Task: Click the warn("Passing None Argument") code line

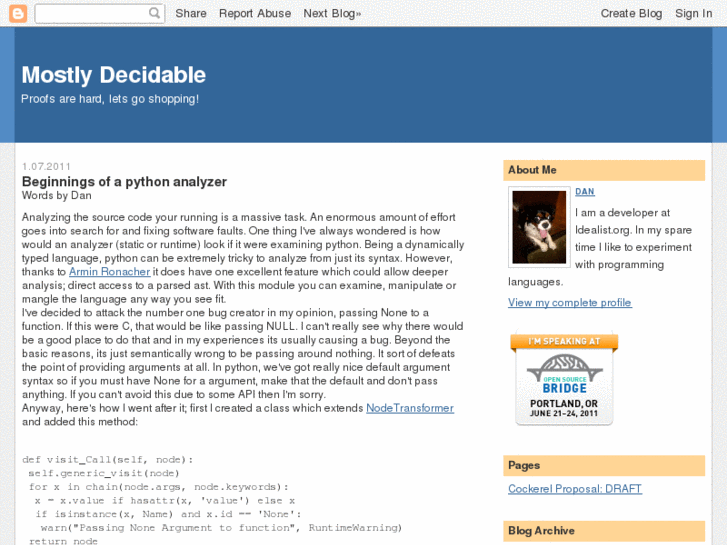Action: click(x=221, y=528)
